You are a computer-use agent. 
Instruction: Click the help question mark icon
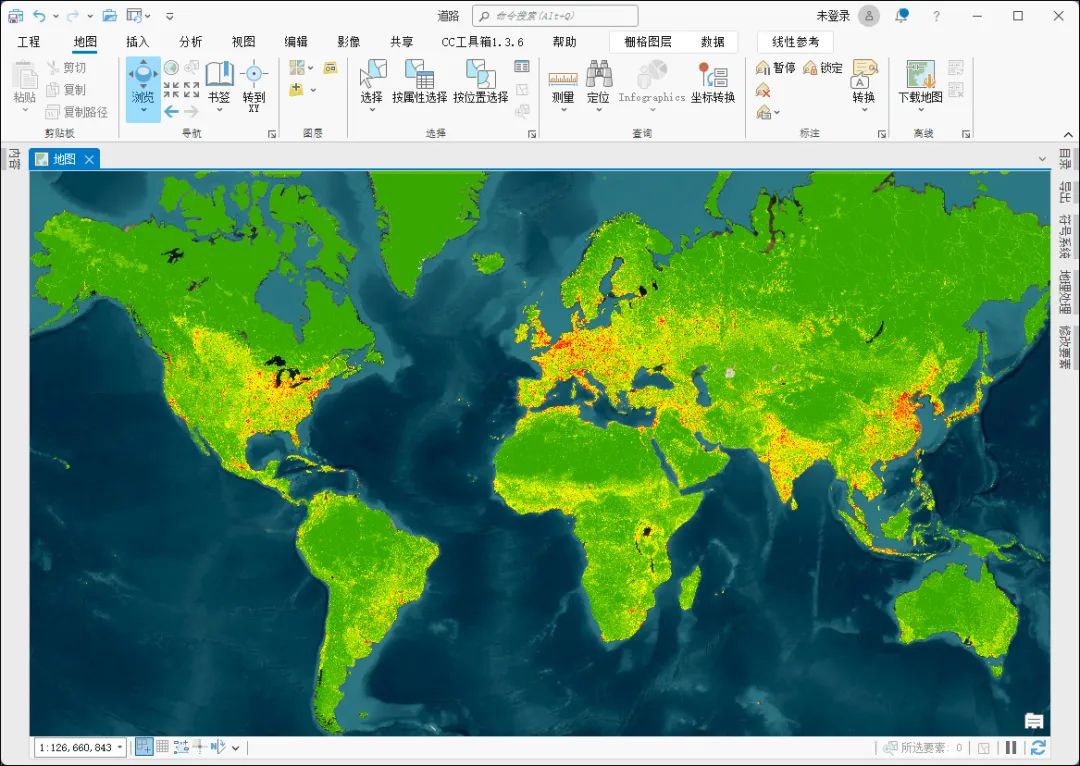pos(936,15)
